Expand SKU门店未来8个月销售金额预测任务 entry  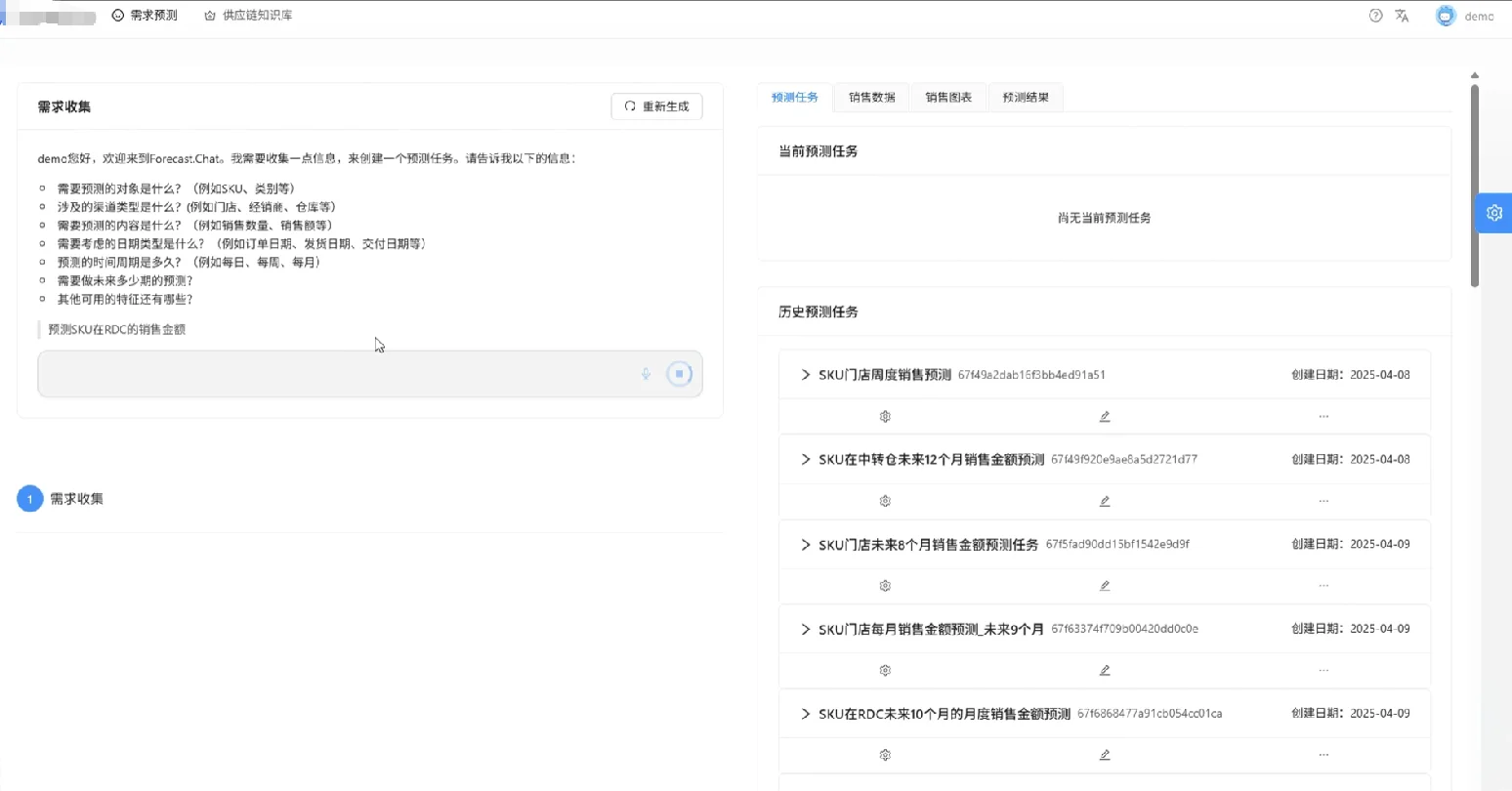805,544
